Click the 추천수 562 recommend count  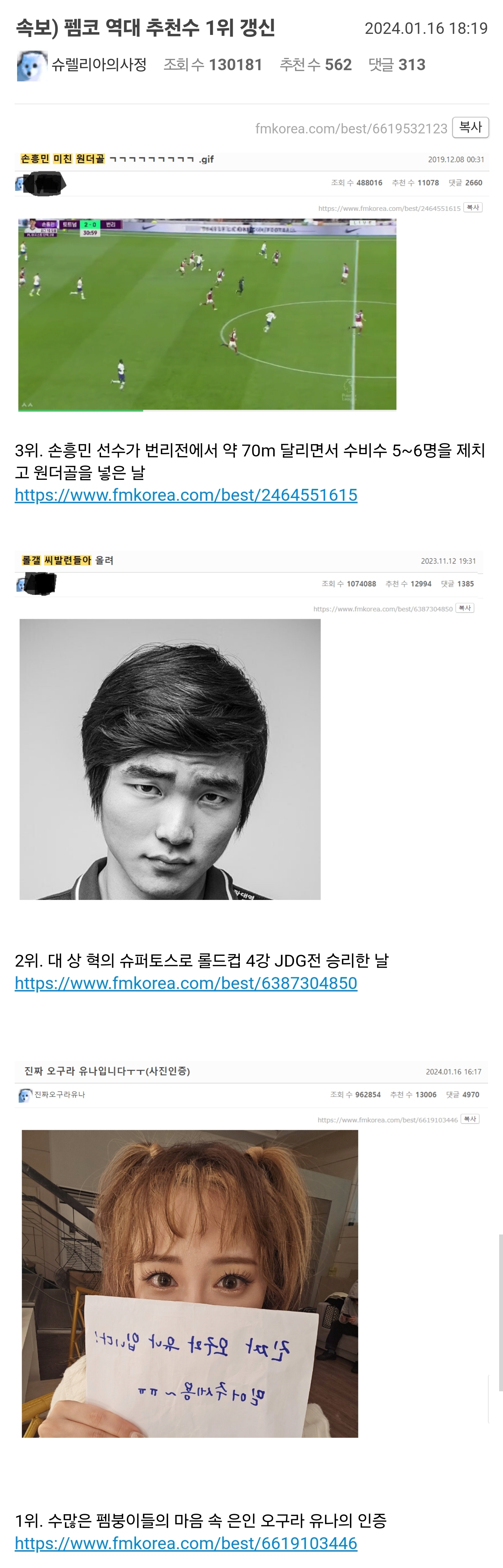(x=315, y=65)
